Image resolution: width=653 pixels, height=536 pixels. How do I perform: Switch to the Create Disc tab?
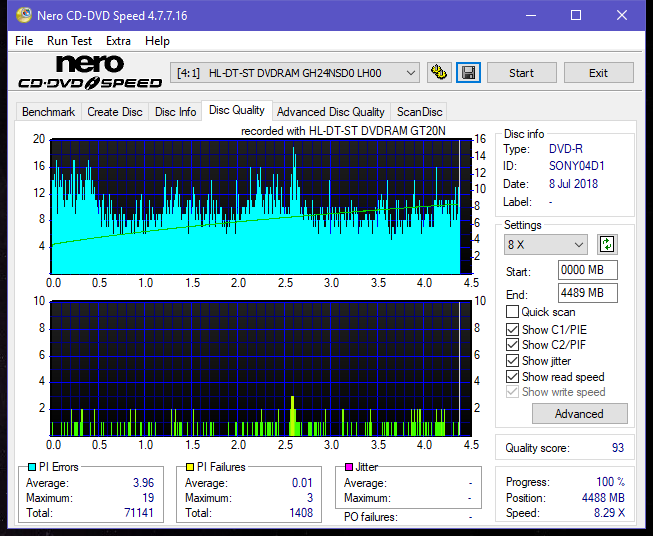pos(115,112)
